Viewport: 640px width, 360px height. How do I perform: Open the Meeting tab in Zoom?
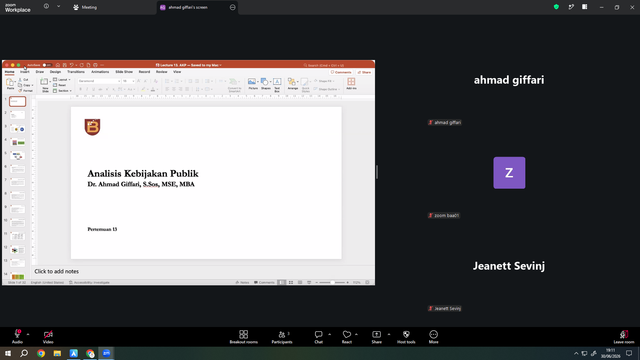point(85,7)
